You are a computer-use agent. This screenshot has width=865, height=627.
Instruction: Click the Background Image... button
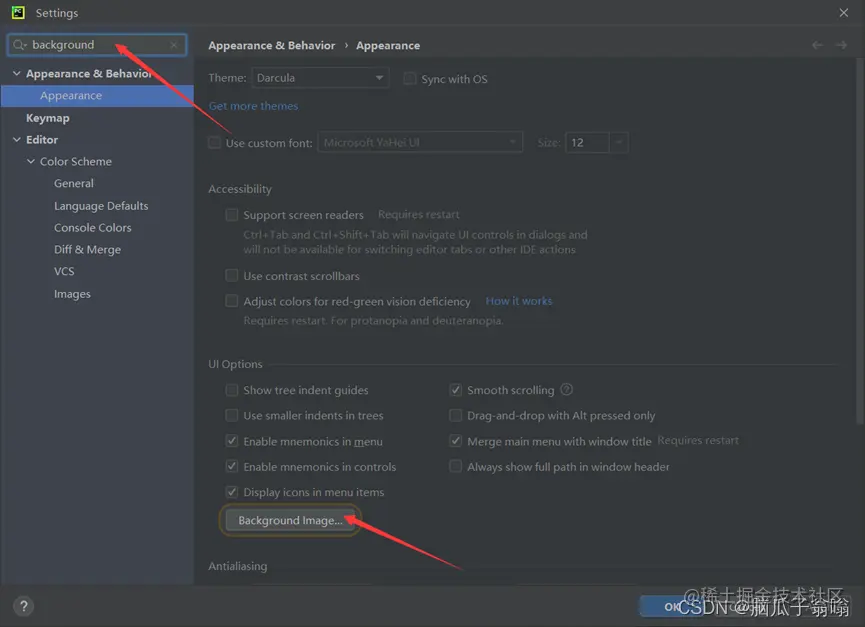pyautogui.click(x=290, y=520)
